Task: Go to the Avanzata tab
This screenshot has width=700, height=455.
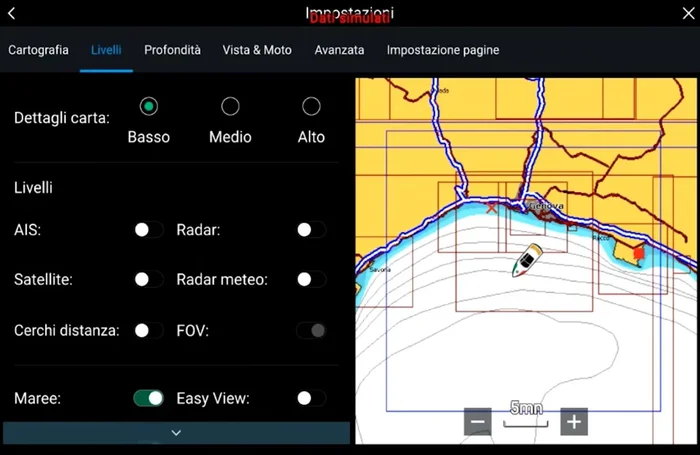Action: point(339,50)
